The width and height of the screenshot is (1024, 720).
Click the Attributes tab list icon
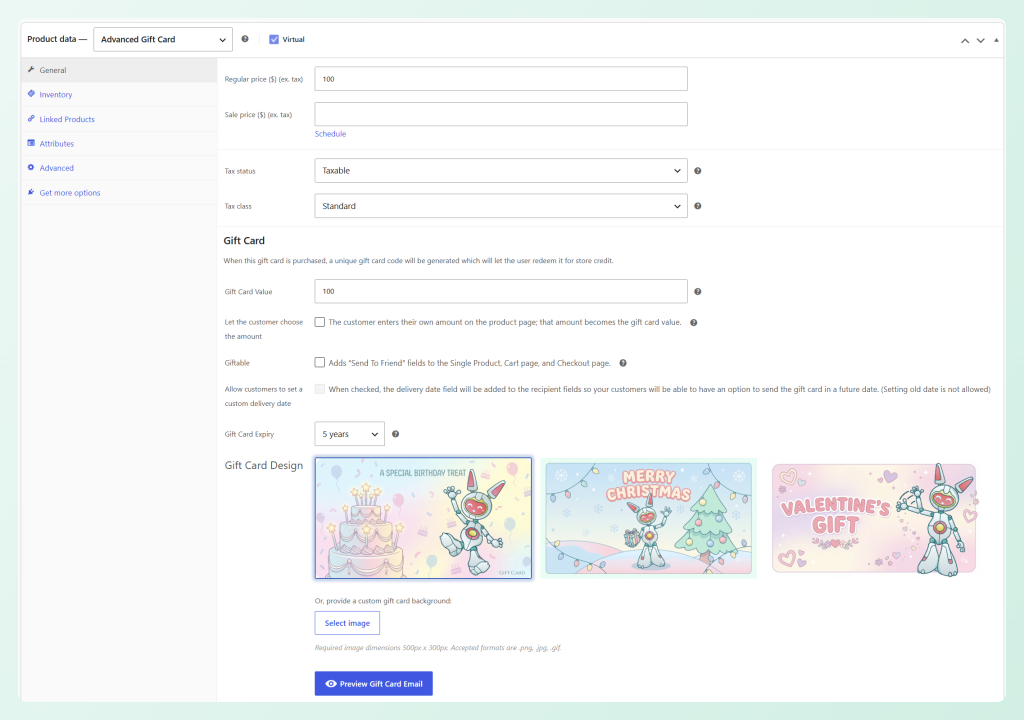(31, 143)
